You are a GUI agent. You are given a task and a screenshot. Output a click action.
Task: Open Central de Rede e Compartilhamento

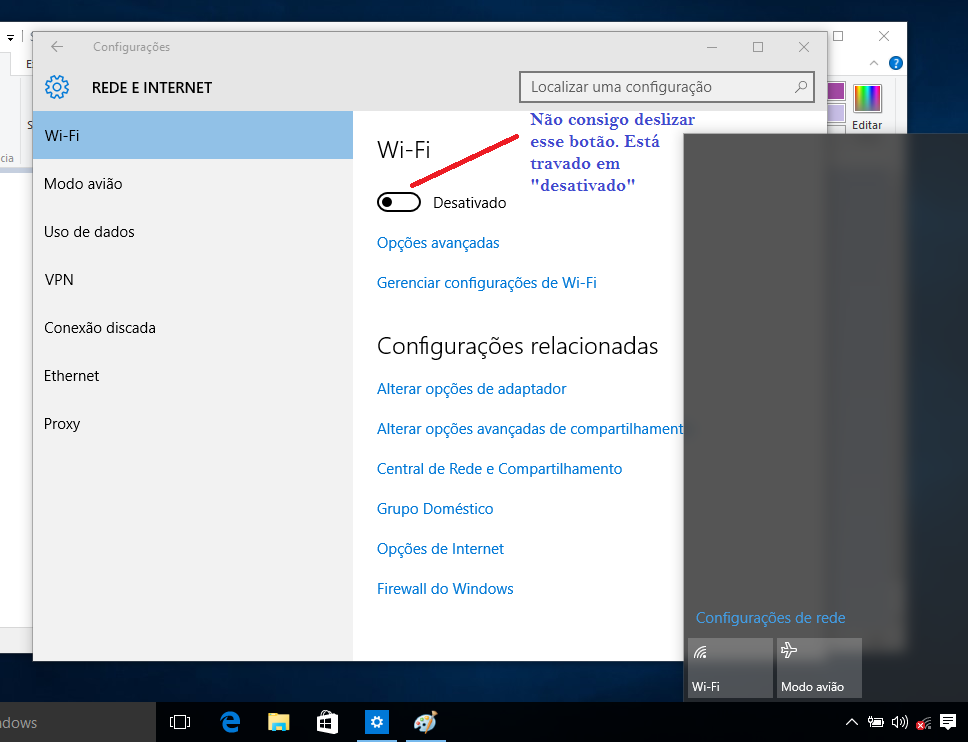(x=499, y=469)
